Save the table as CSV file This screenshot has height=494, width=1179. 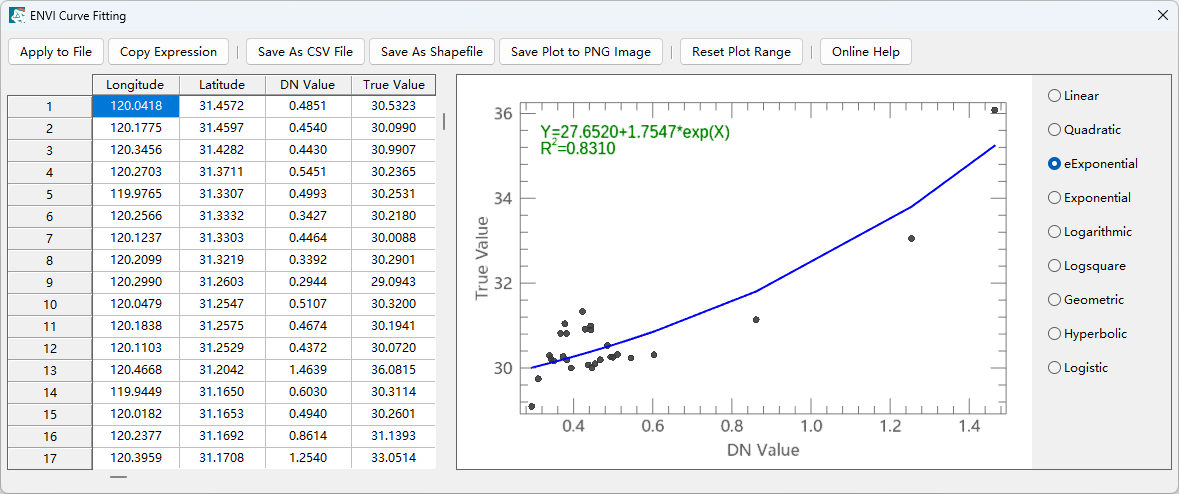tap(305, 52)
